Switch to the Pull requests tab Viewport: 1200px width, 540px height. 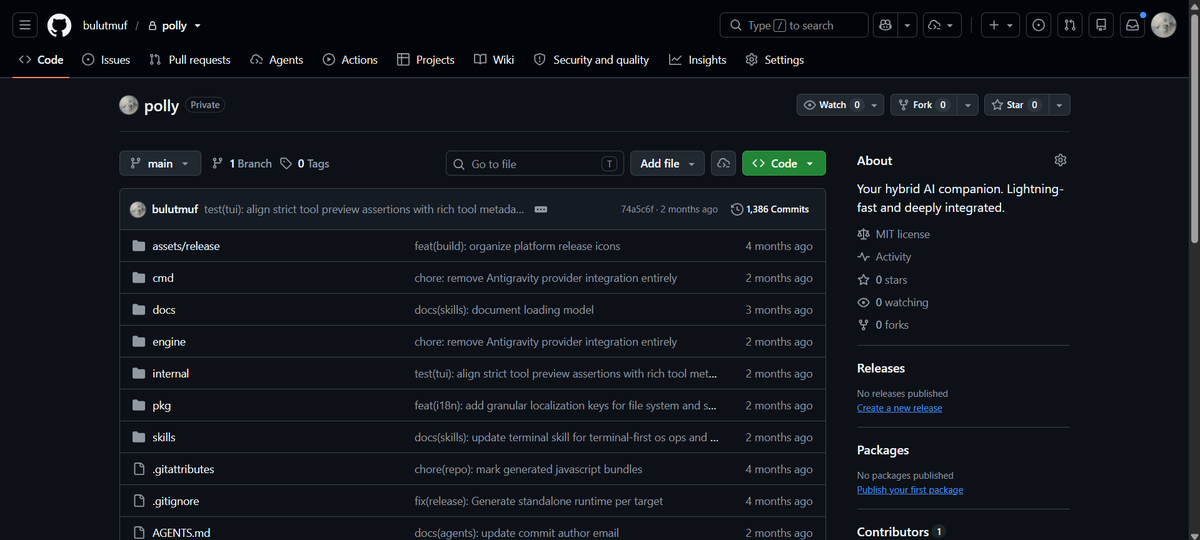coord(189,60)
